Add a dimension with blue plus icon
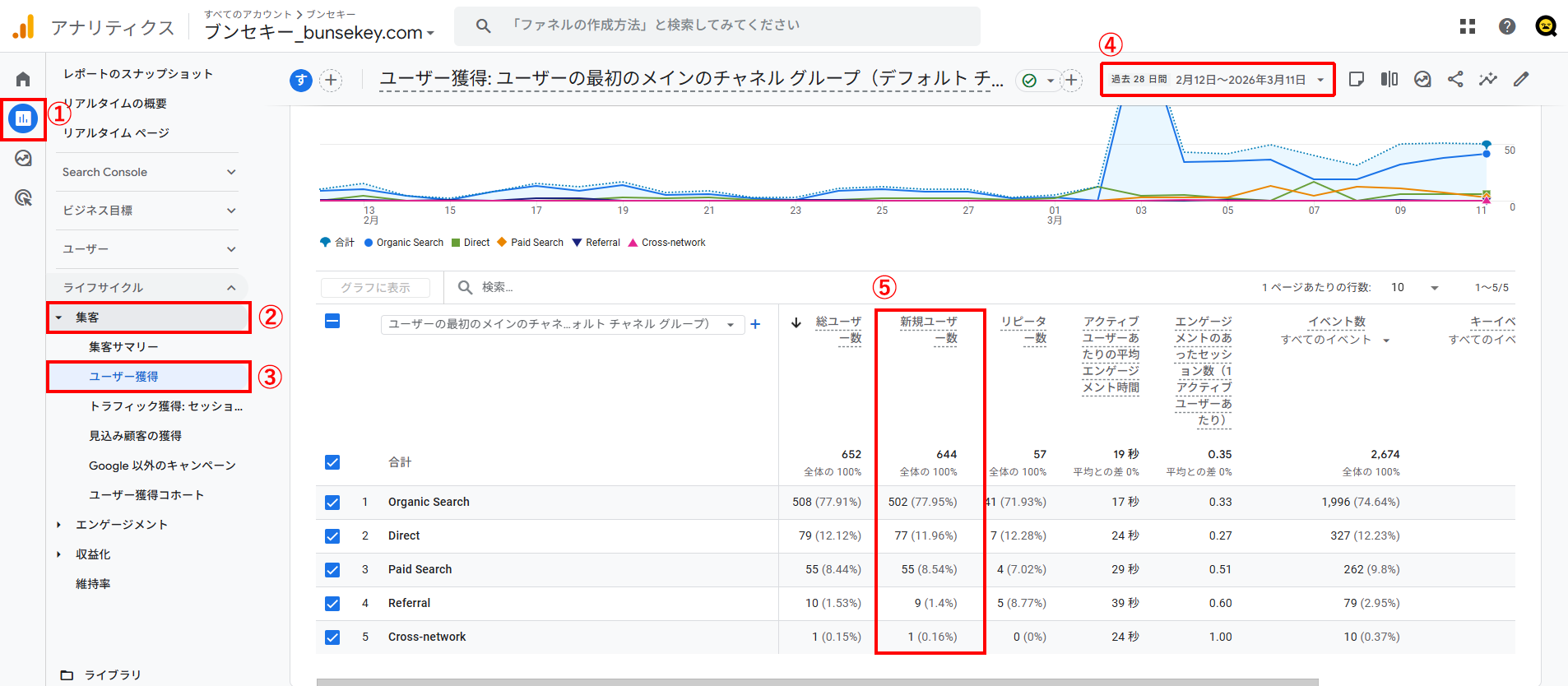This screenshot has width=1568, height=686. pos(755,324)
